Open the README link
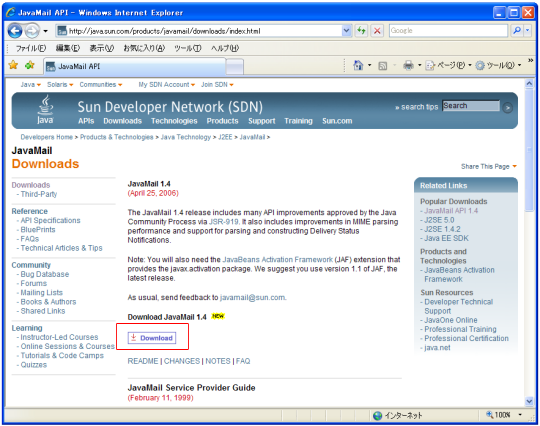The image size is (540, 426). click(143, 361)
